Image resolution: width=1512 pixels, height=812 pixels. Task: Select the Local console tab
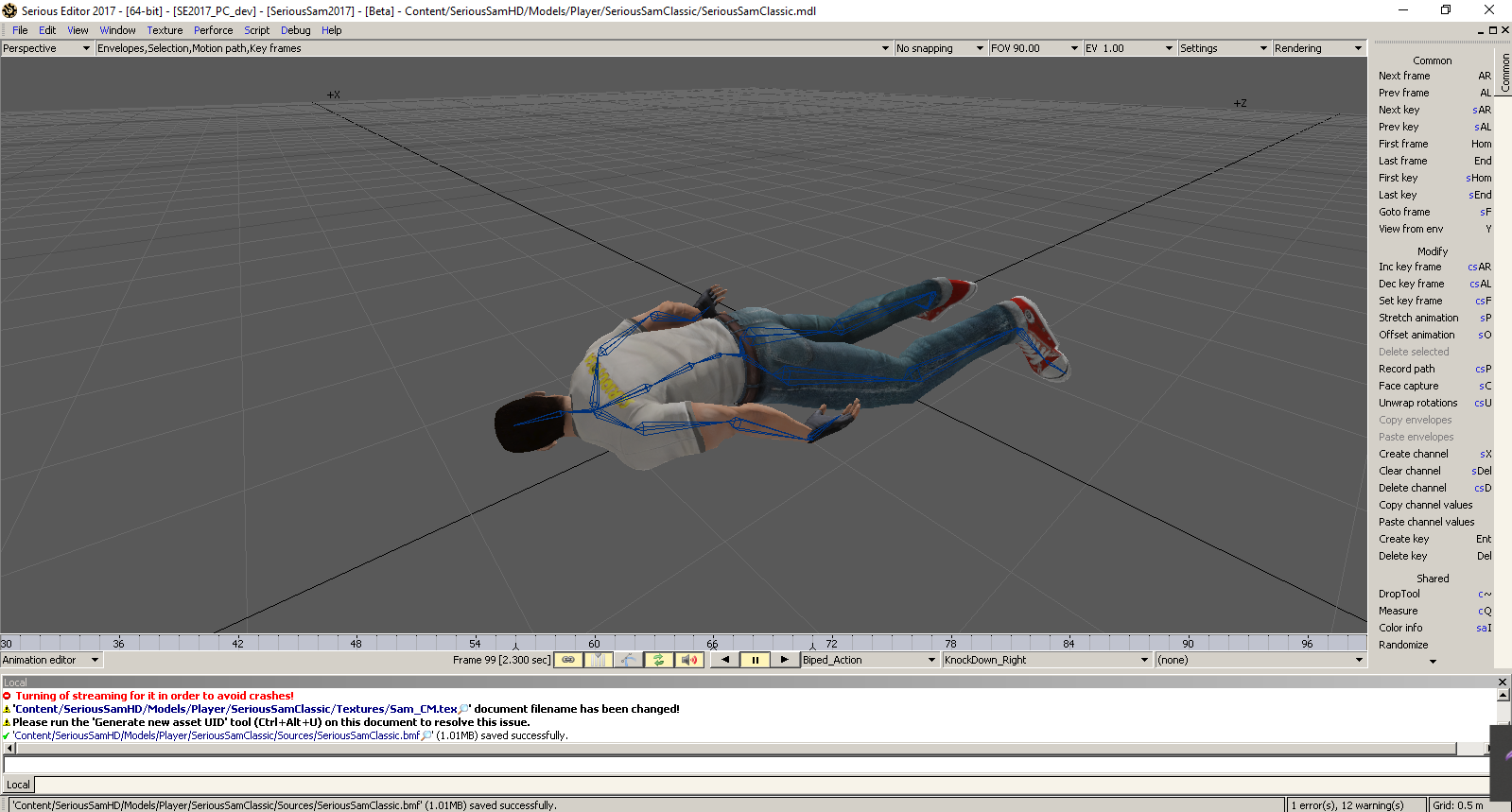[x=18, y=785]
